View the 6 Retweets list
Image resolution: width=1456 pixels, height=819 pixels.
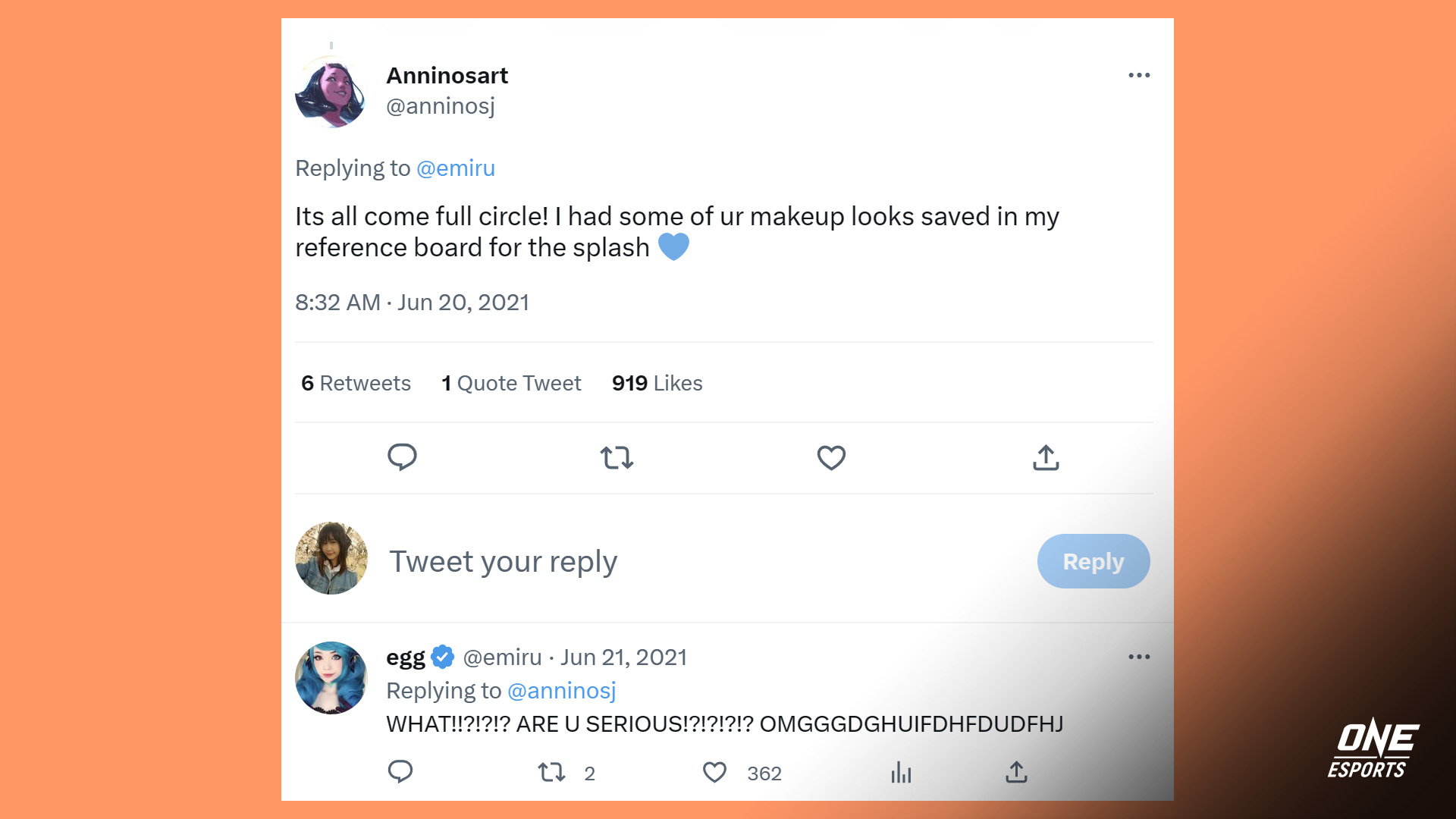pyautogui.click(x=356, y=383)
